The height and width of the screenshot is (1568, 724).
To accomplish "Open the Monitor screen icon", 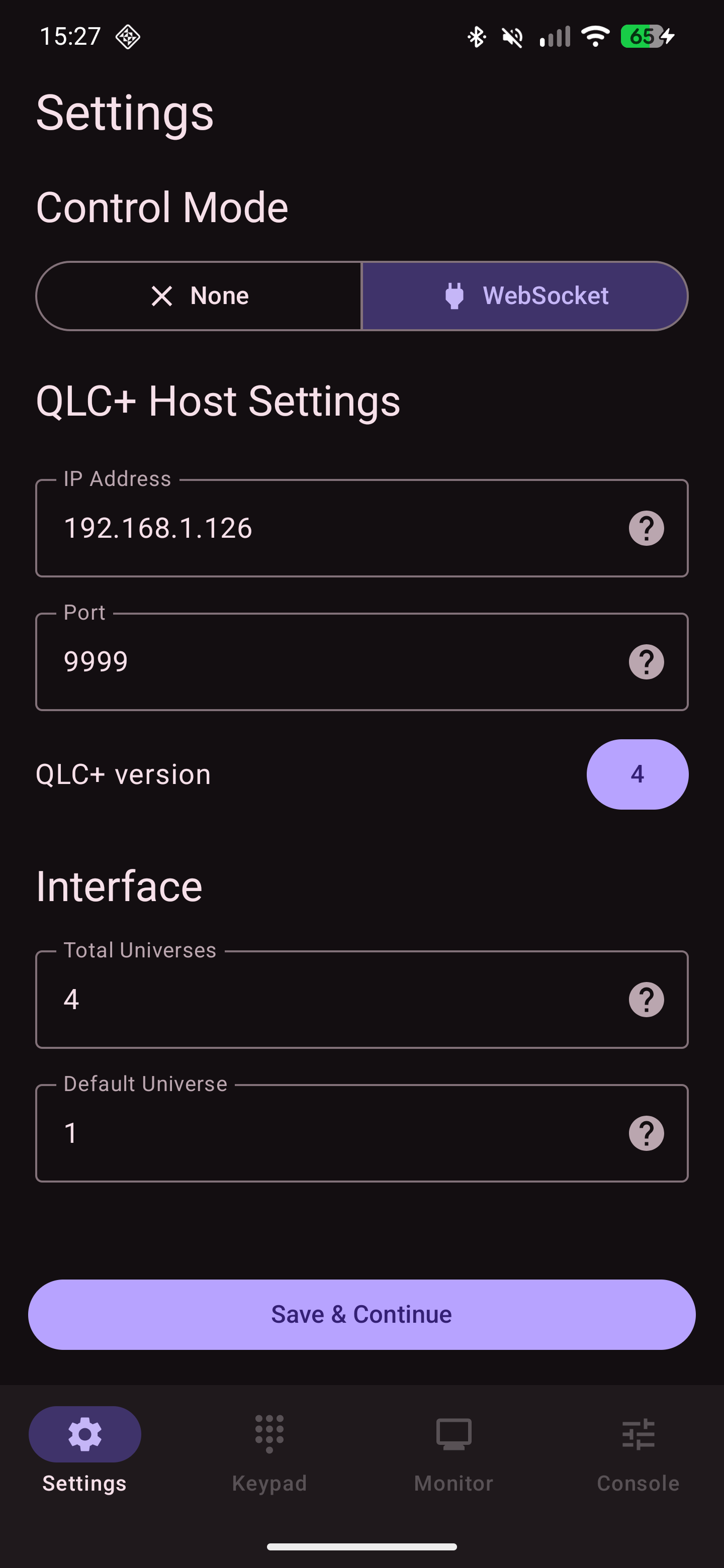I will [x=454, y=1434].
